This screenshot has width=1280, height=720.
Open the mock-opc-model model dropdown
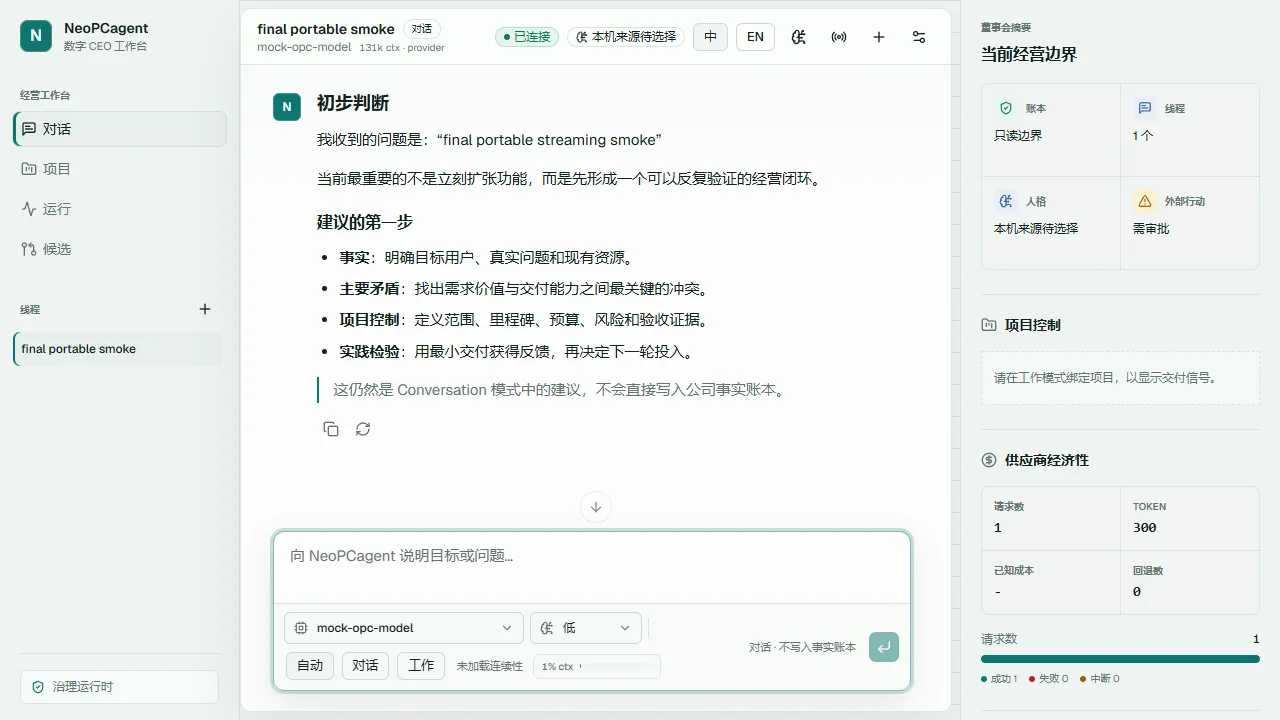pos(404,628)
